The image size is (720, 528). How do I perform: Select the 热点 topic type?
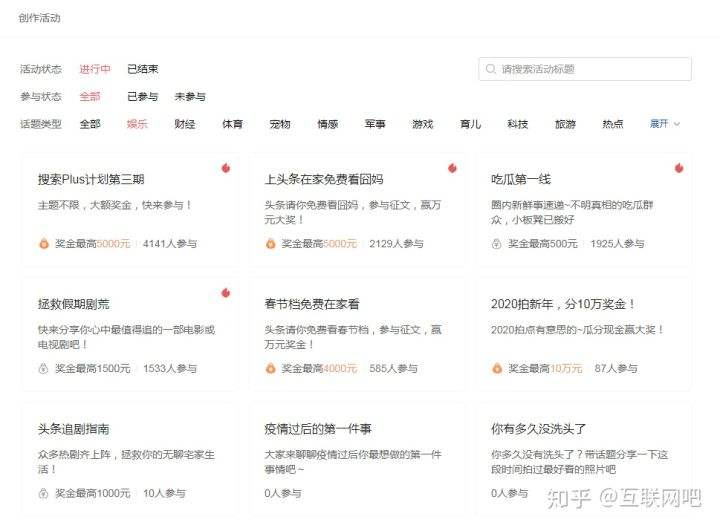(613, 124)
